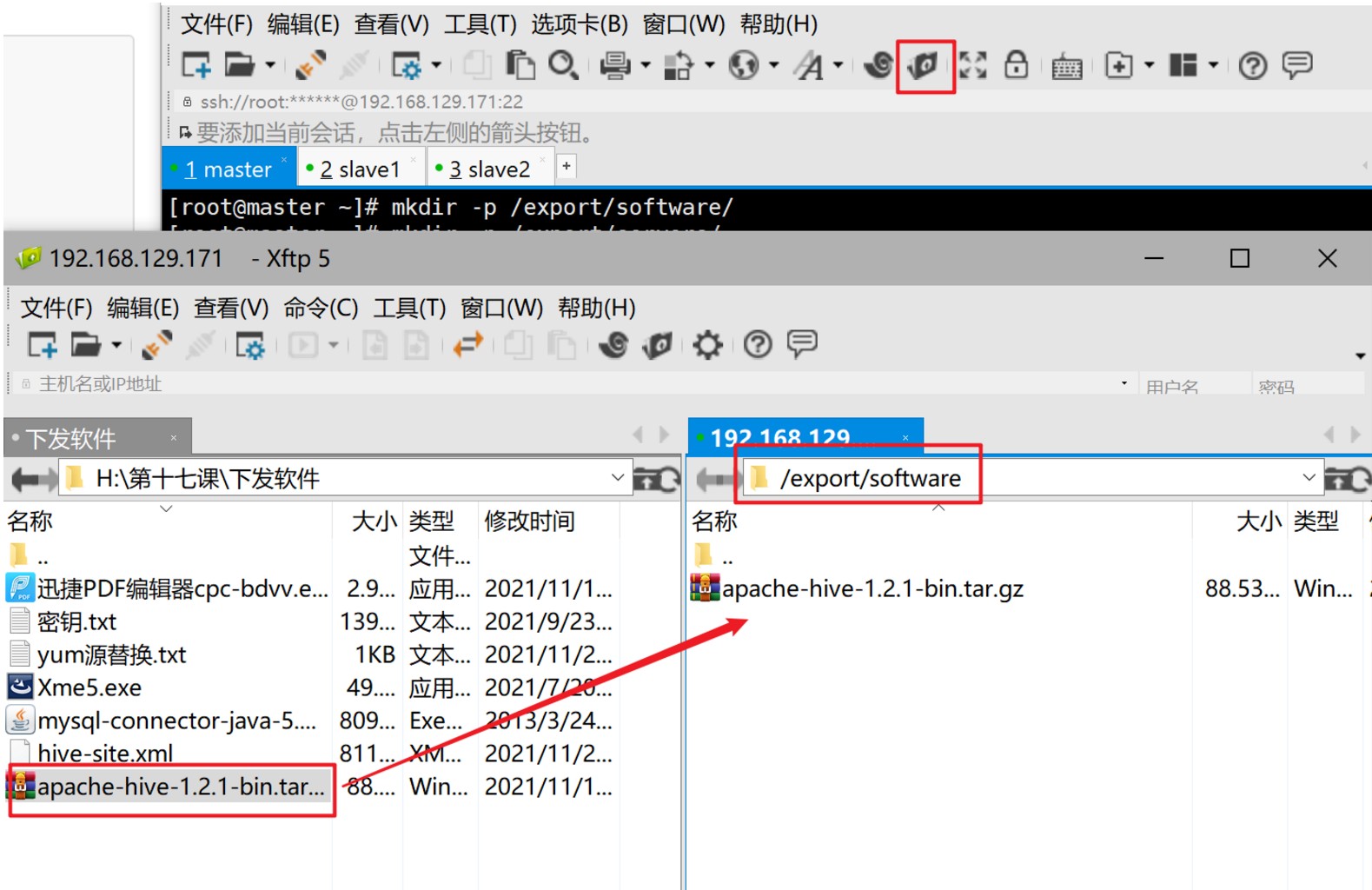The width and height of the screenshot is (1372, 890).
Task: Switch to the '3 slave2' session tab
Action: tap(489, 169)
